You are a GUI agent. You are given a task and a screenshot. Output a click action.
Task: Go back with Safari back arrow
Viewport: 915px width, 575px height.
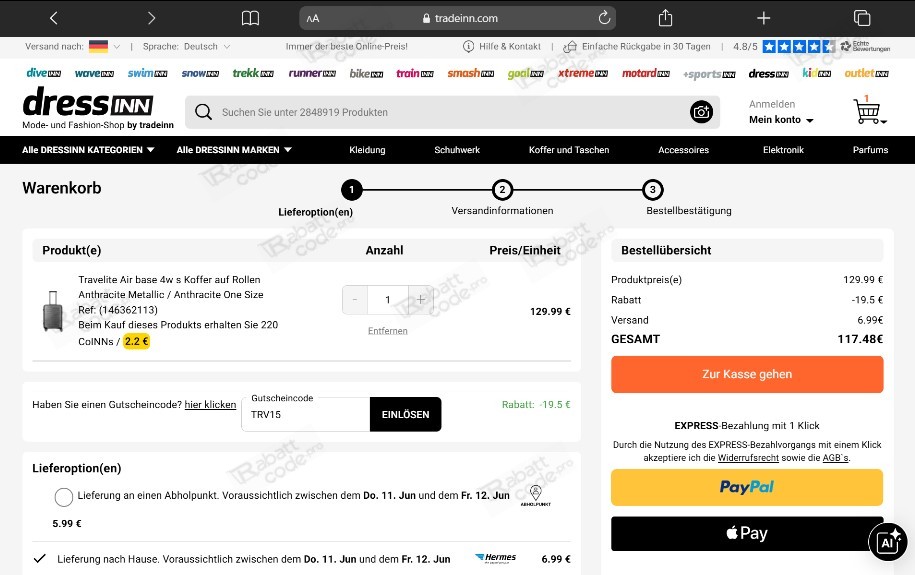pos(54,18)
